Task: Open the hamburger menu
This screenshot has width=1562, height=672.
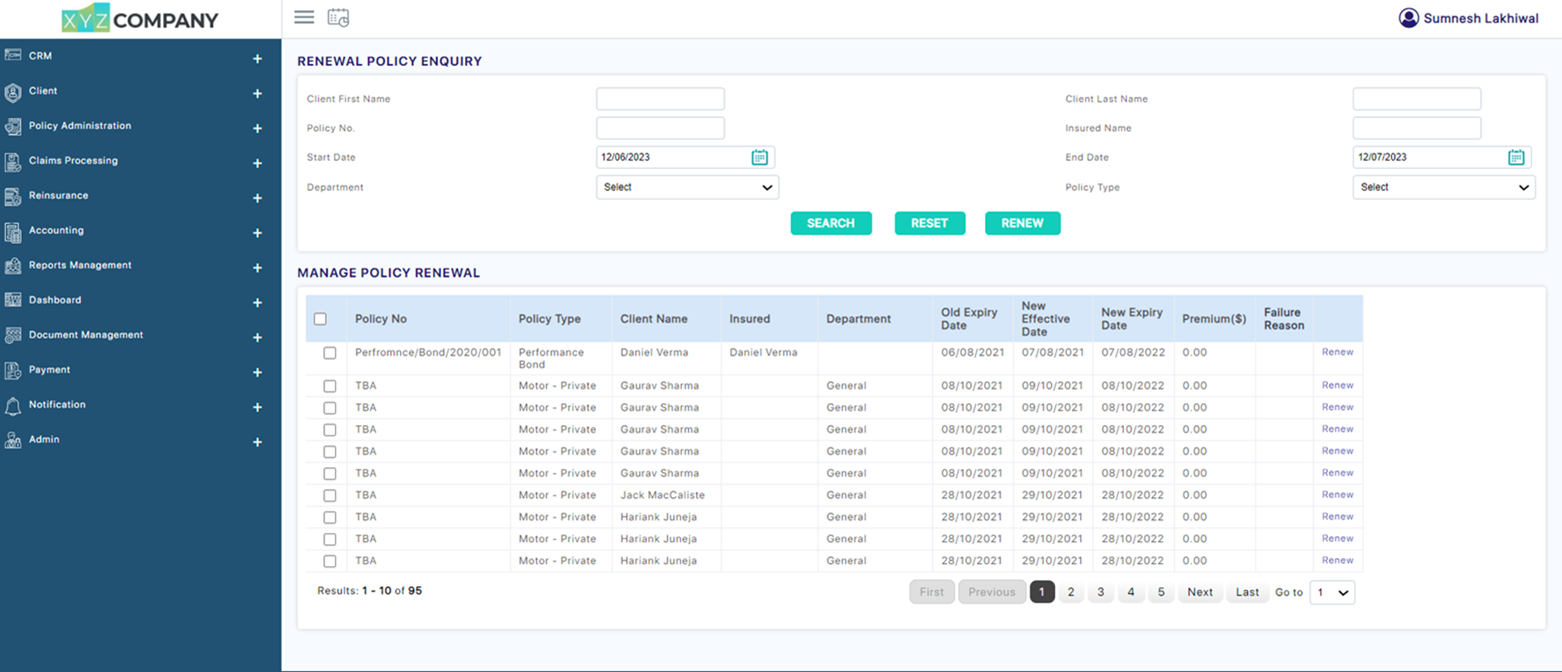Action: (304, 17)
